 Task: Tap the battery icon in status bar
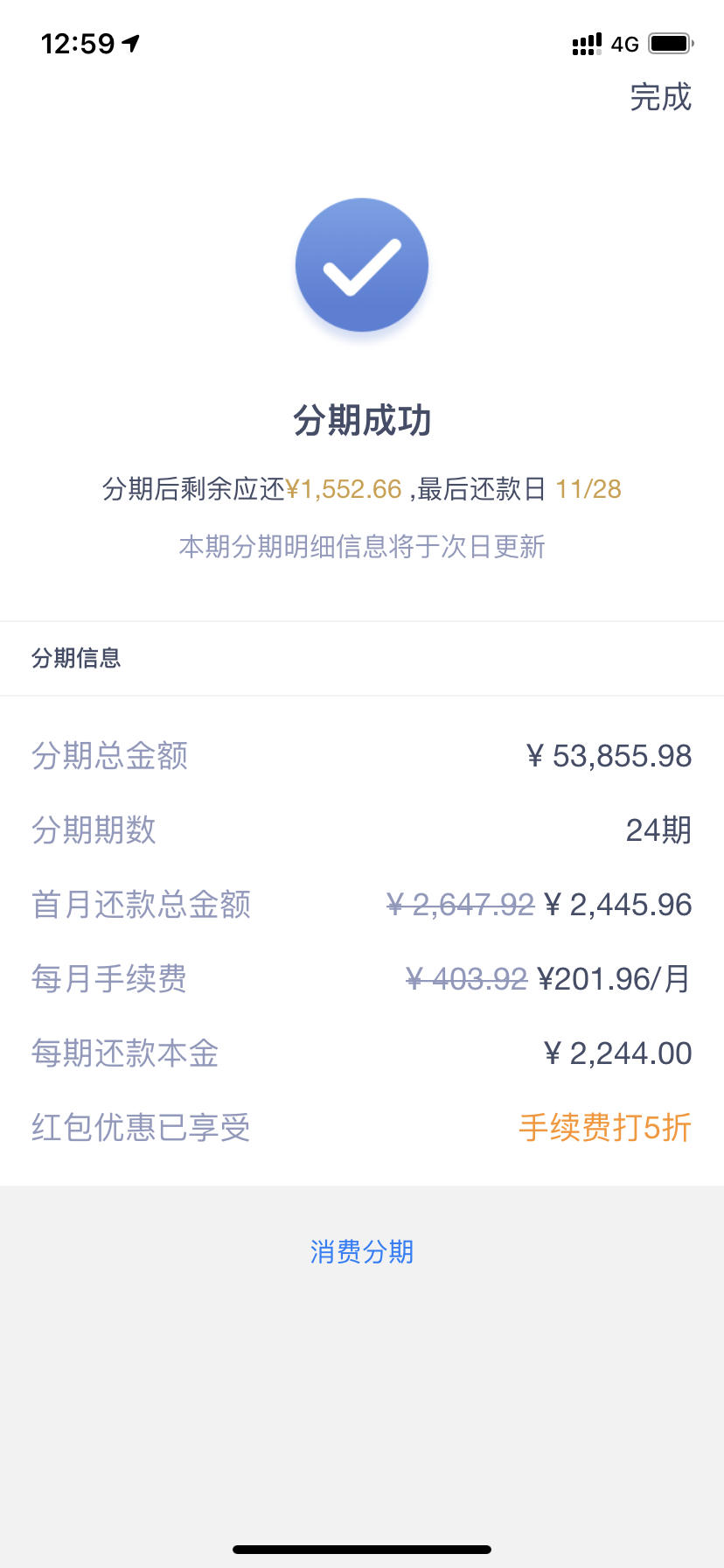(671, 43)
